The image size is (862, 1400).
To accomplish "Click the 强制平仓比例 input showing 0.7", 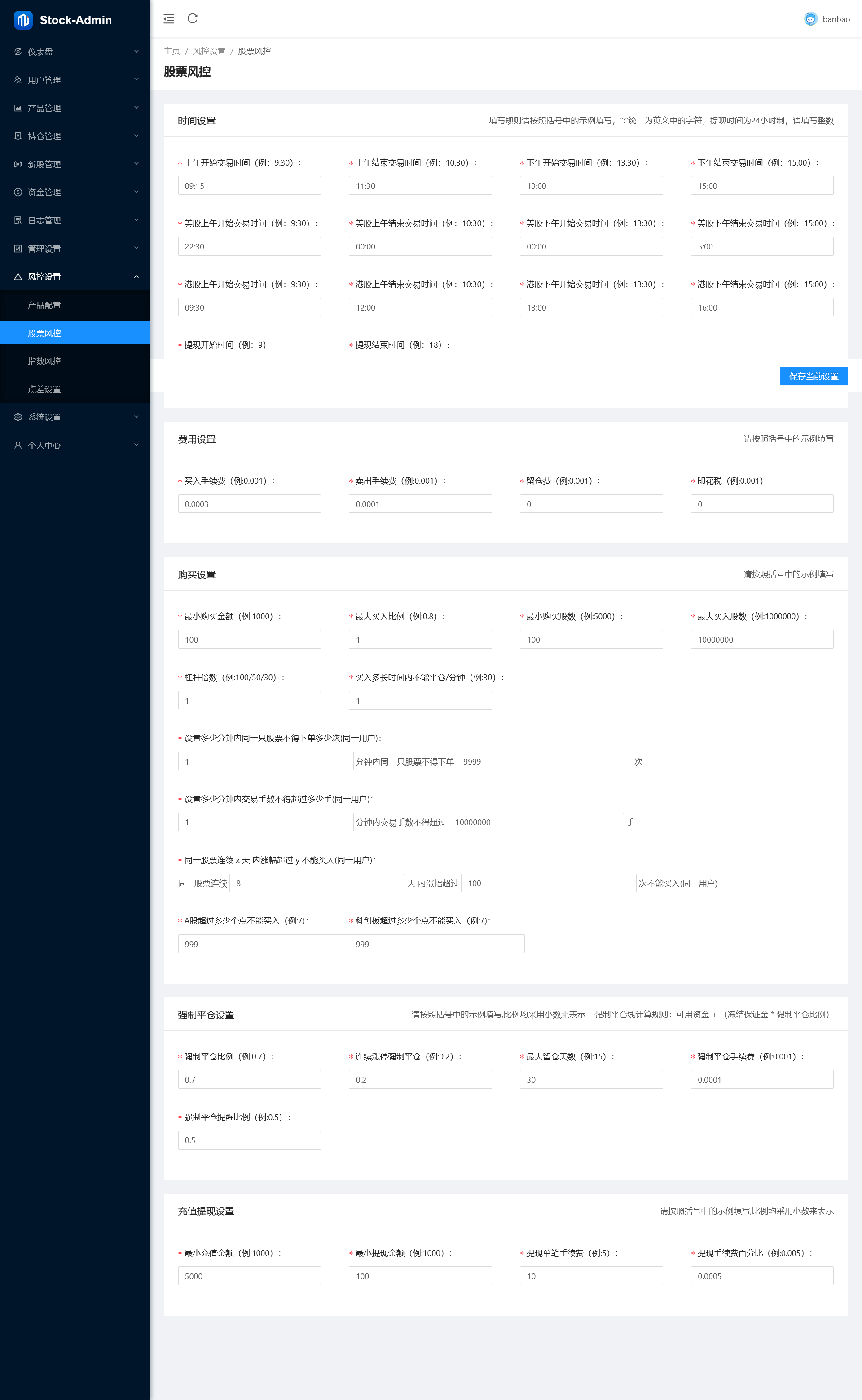I will coord(249,1079).
